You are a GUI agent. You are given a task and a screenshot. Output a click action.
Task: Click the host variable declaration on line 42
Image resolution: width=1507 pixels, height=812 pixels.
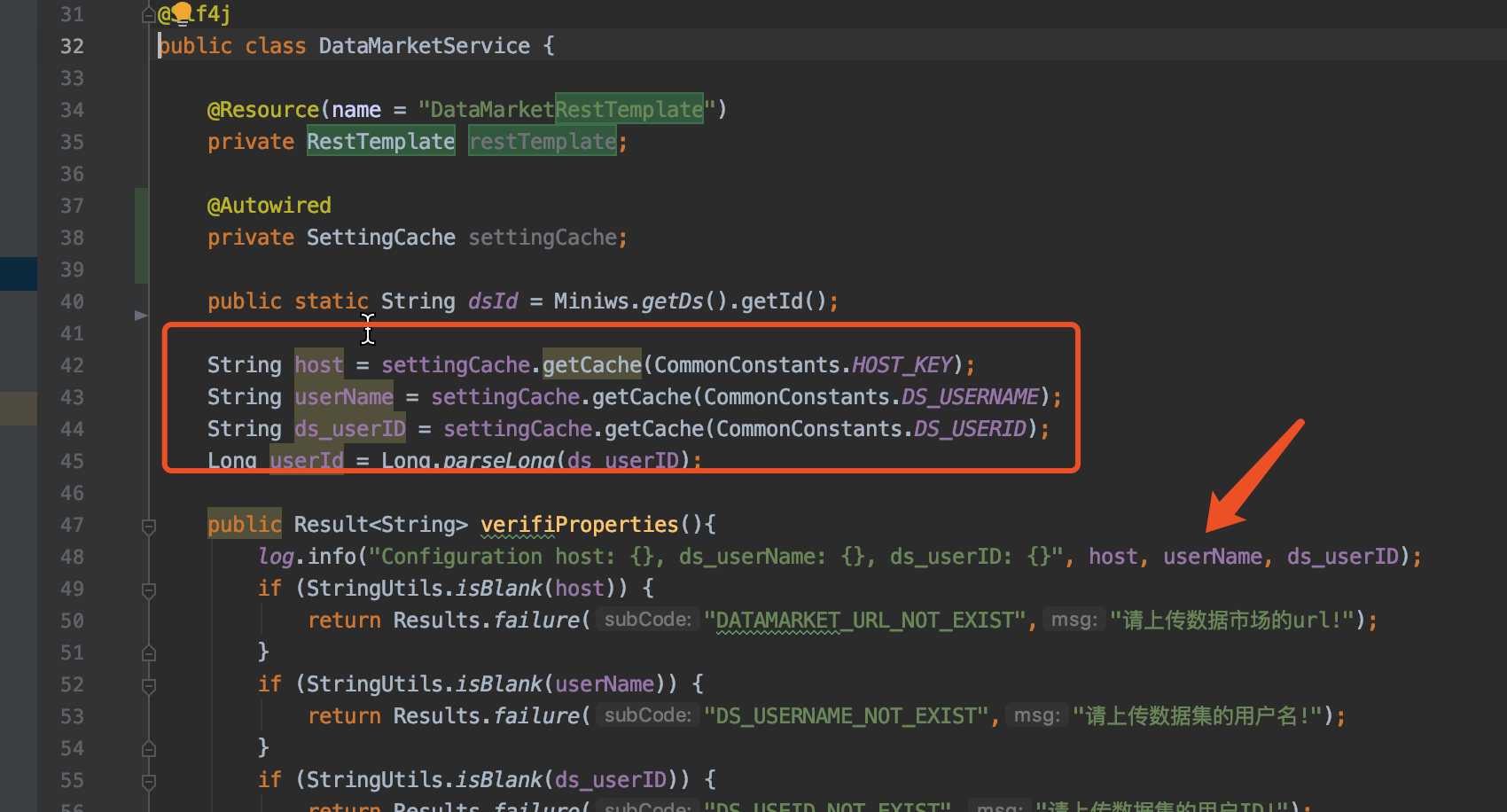319,365
